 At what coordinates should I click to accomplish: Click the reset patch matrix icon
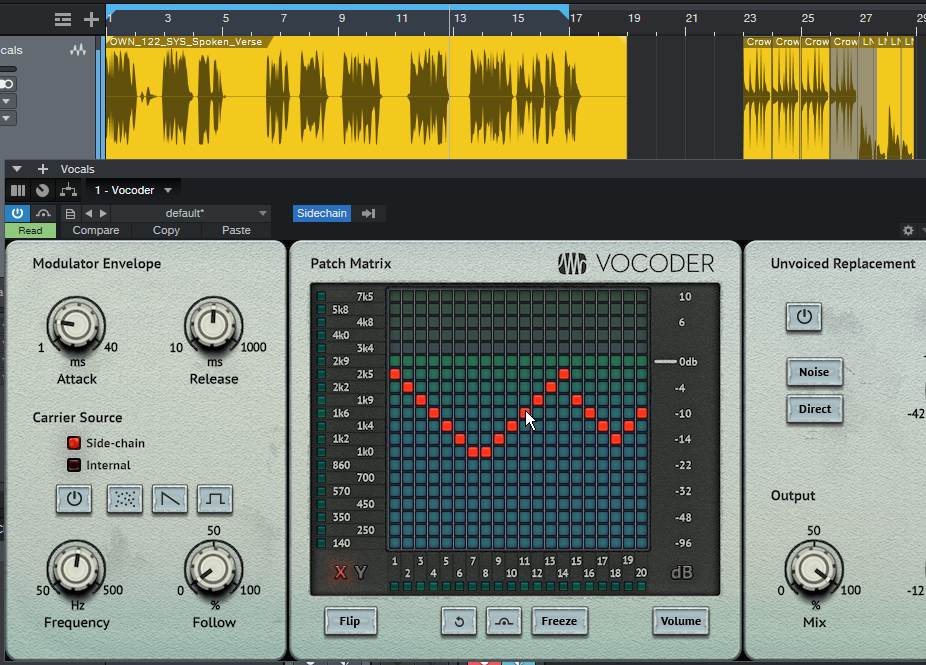[x=459, y=621]
